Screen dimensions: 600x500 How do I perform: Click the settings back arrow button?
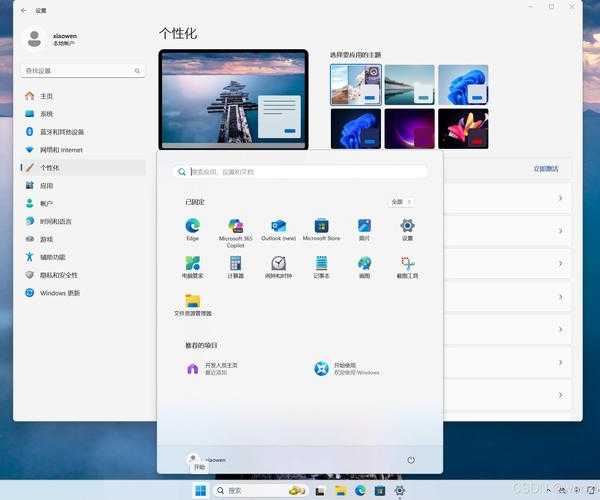tap(23, 9)
